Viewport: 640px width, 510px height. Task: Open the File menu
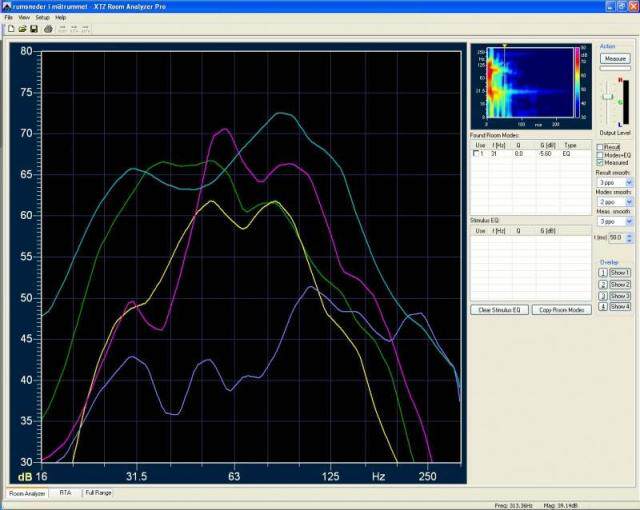tap(8, 18)
